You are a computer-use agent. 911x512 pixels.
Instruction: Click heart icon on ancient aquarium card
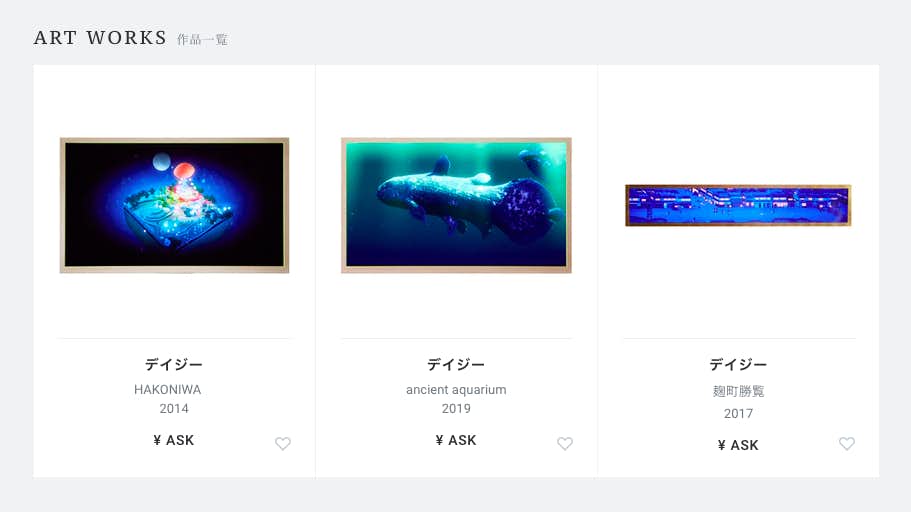565,443
